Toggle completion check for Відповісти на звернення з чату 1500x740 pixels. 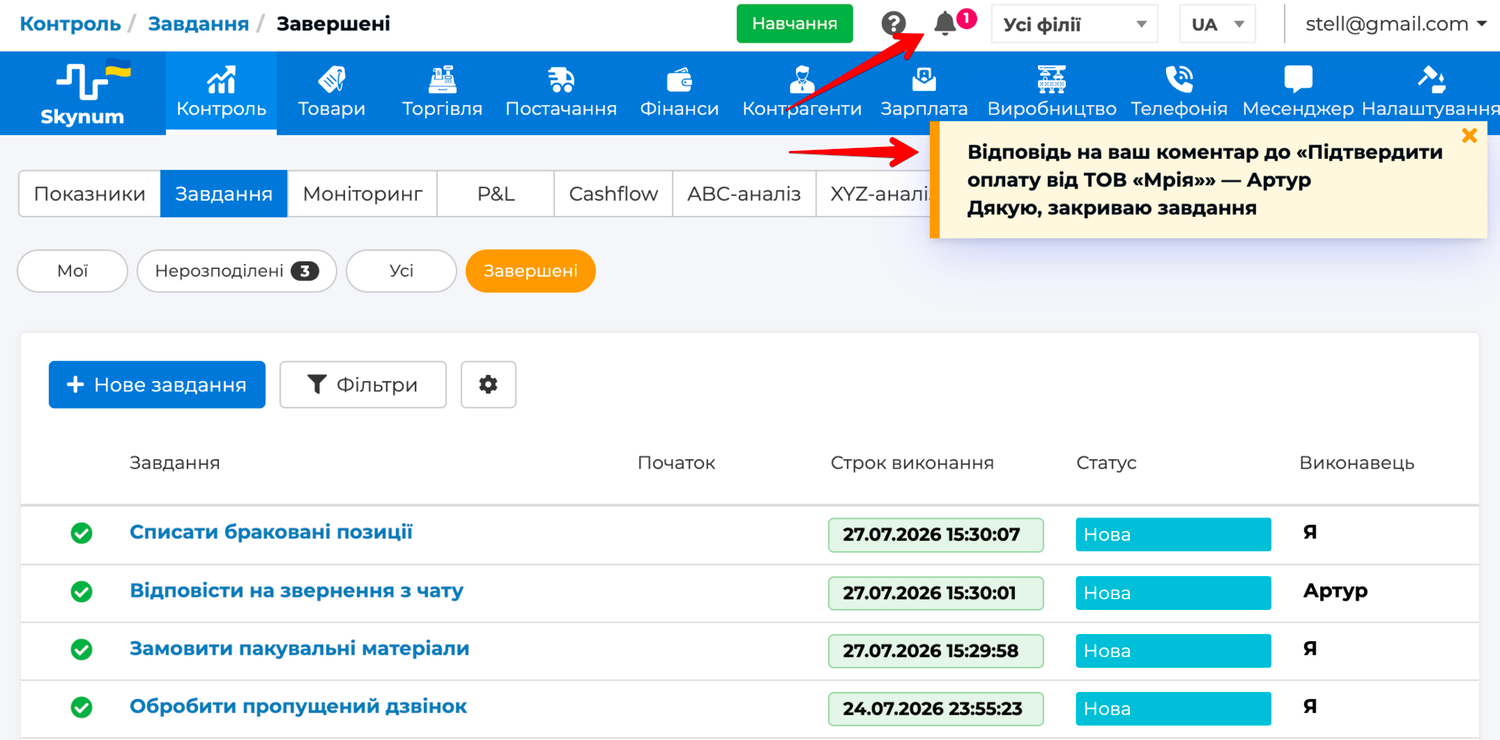pyautogui.click(x=82, y=592)
